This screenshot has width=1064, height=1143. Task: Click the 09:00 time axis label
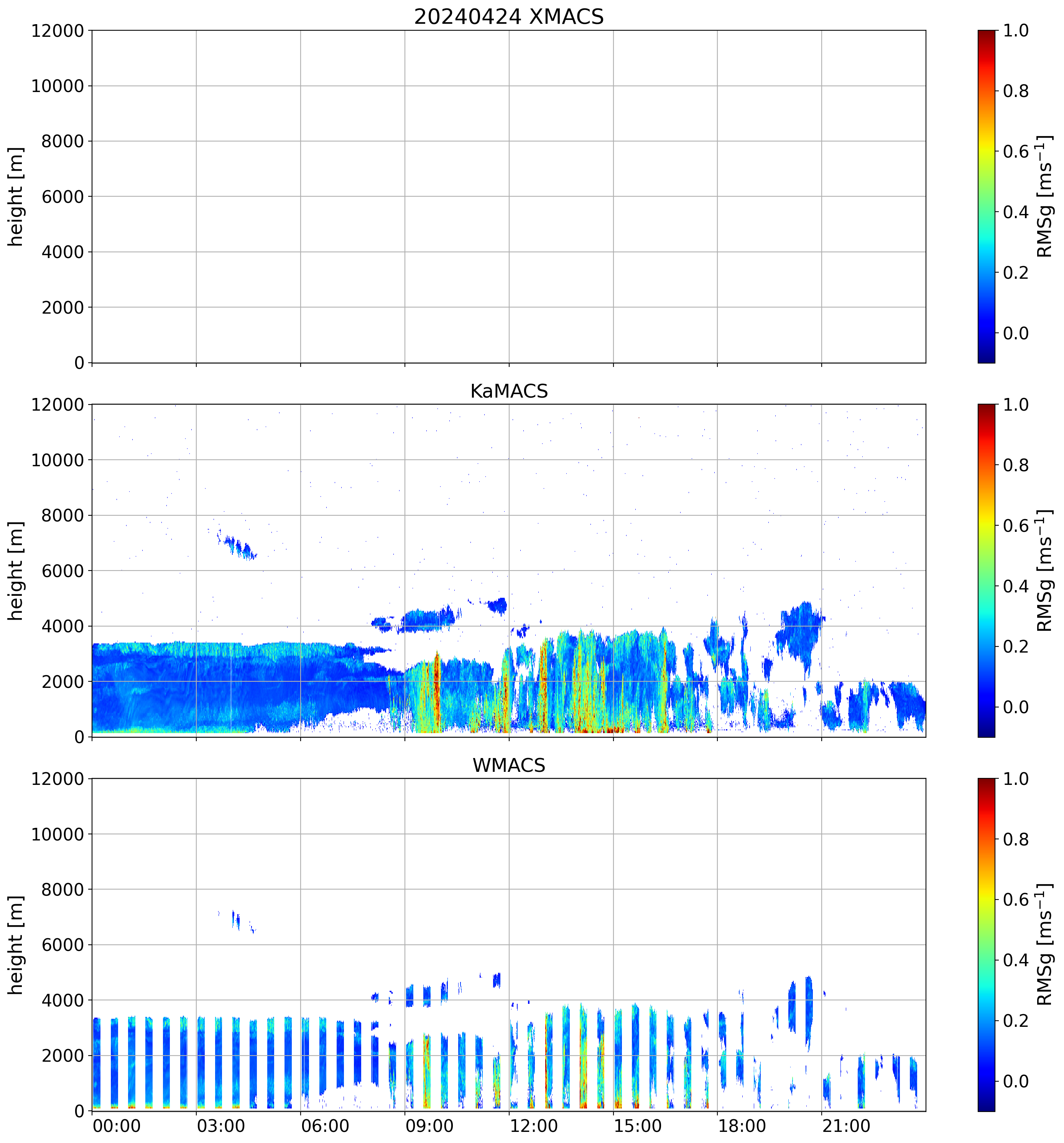(429, 1125)
